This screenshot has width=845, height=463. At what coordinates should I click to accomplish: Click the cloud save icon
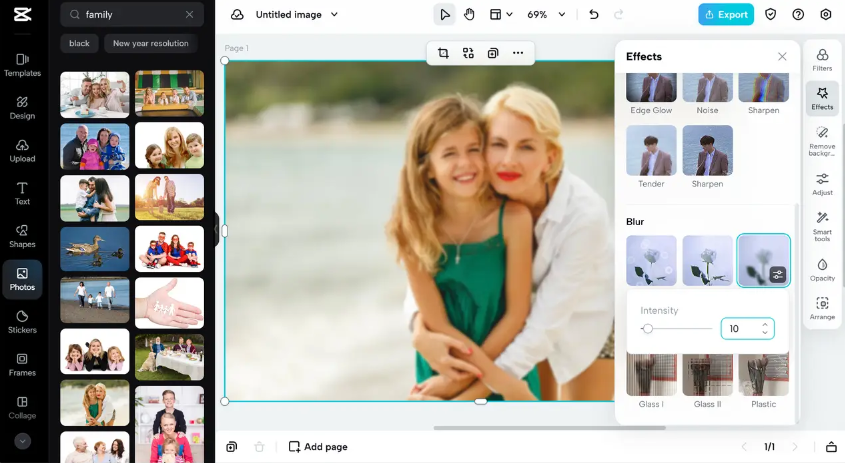click(x=237, y=15)
